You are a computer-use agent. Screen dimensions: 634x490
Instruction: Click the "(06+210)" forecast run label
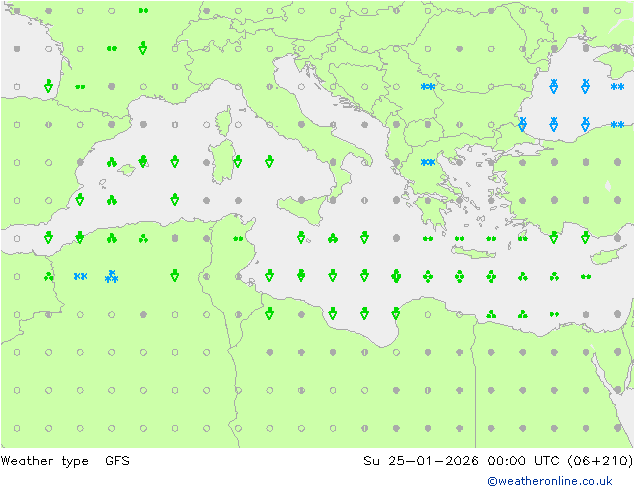pos(600,460)
